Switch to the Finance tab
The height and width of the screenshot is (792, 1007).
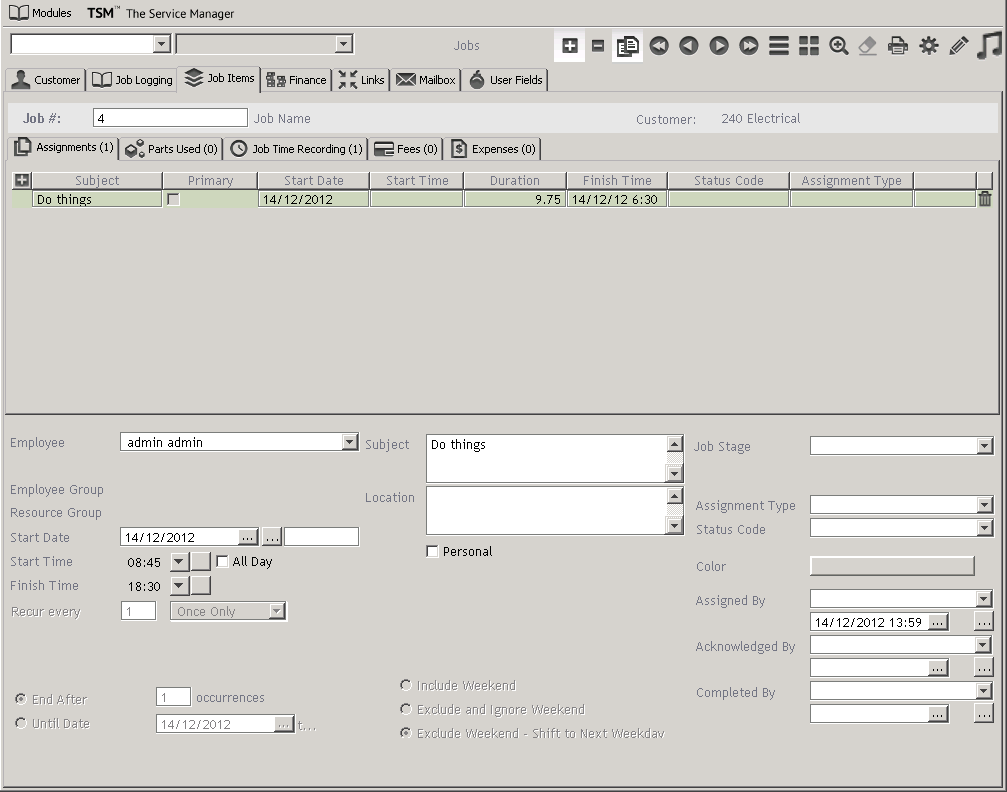pos(297,80)
